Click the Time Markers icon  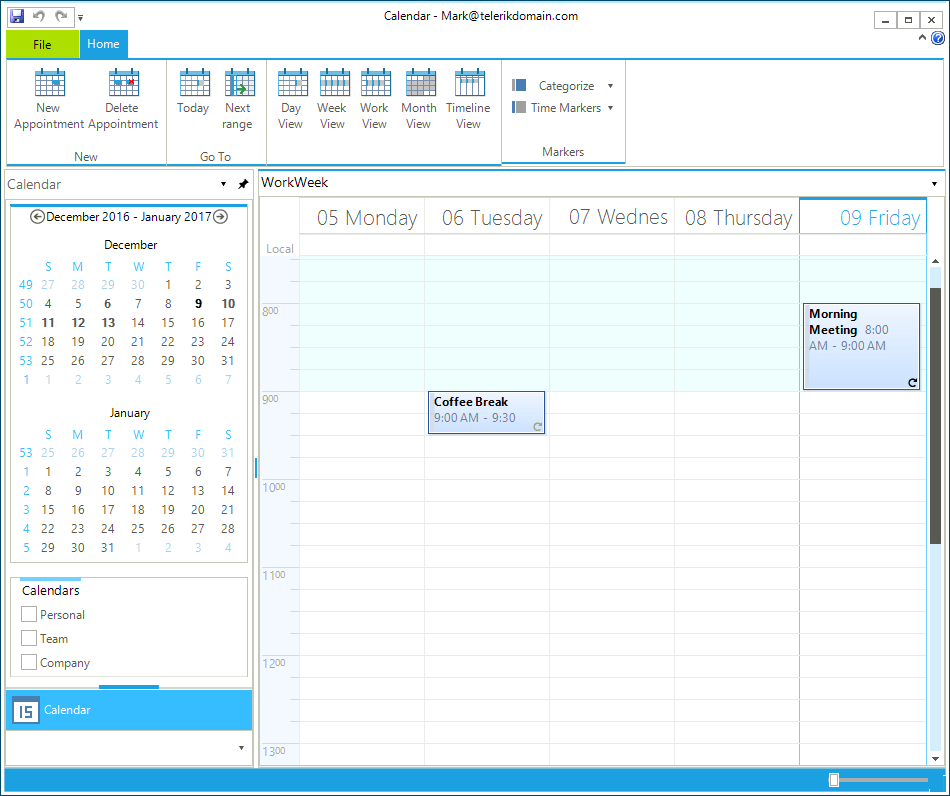point(519,107)
